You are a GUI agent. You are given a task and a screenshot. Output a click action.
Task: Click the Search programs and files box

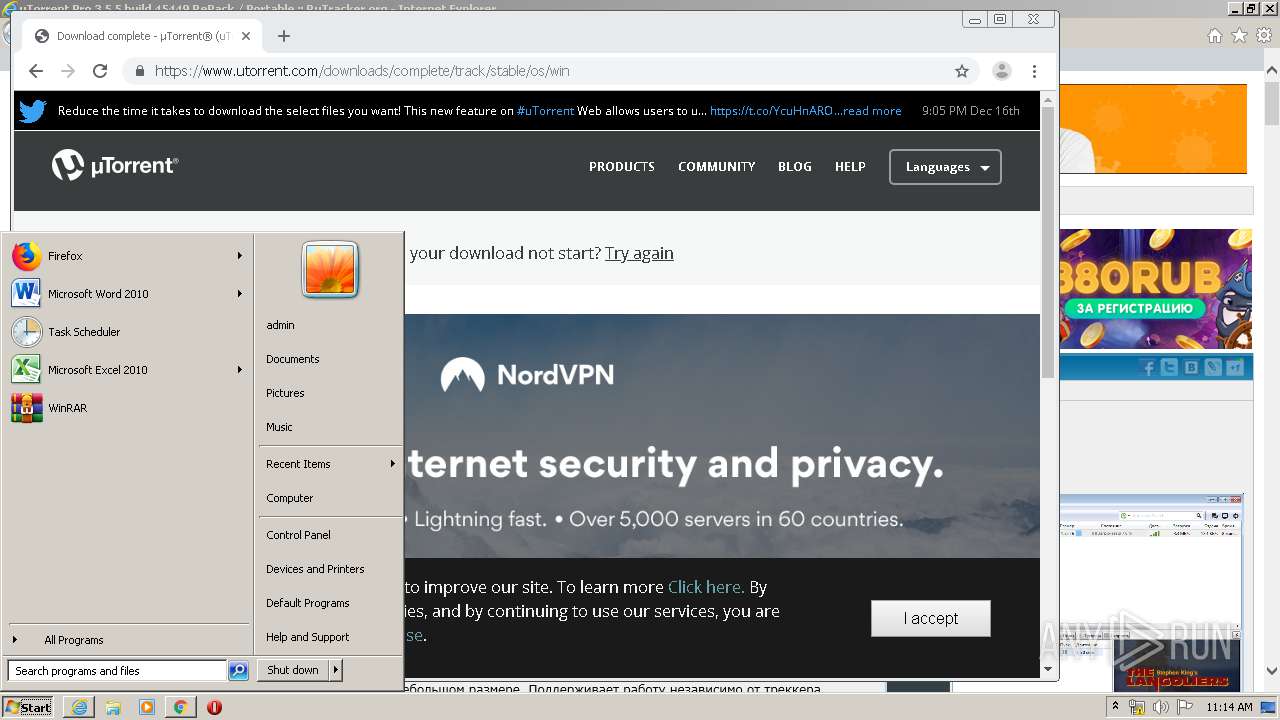tap(116, 671)
